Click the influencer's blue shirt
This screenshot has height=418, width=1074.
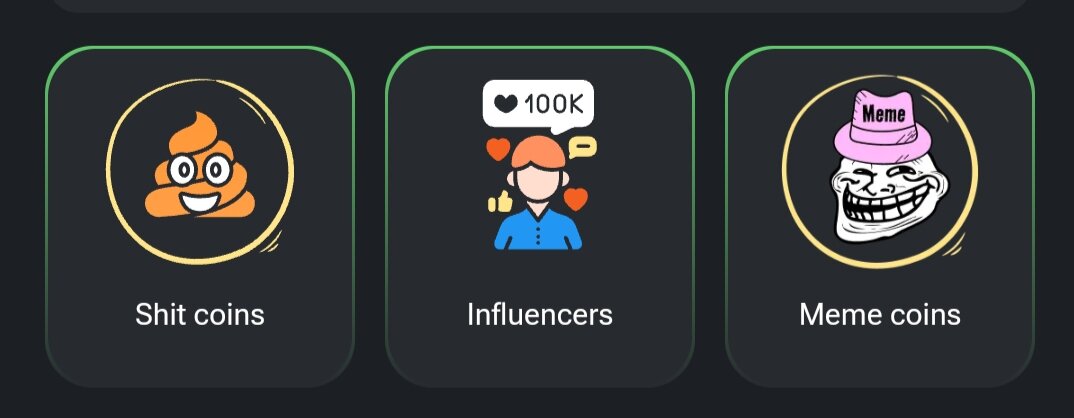pos(538,230)
